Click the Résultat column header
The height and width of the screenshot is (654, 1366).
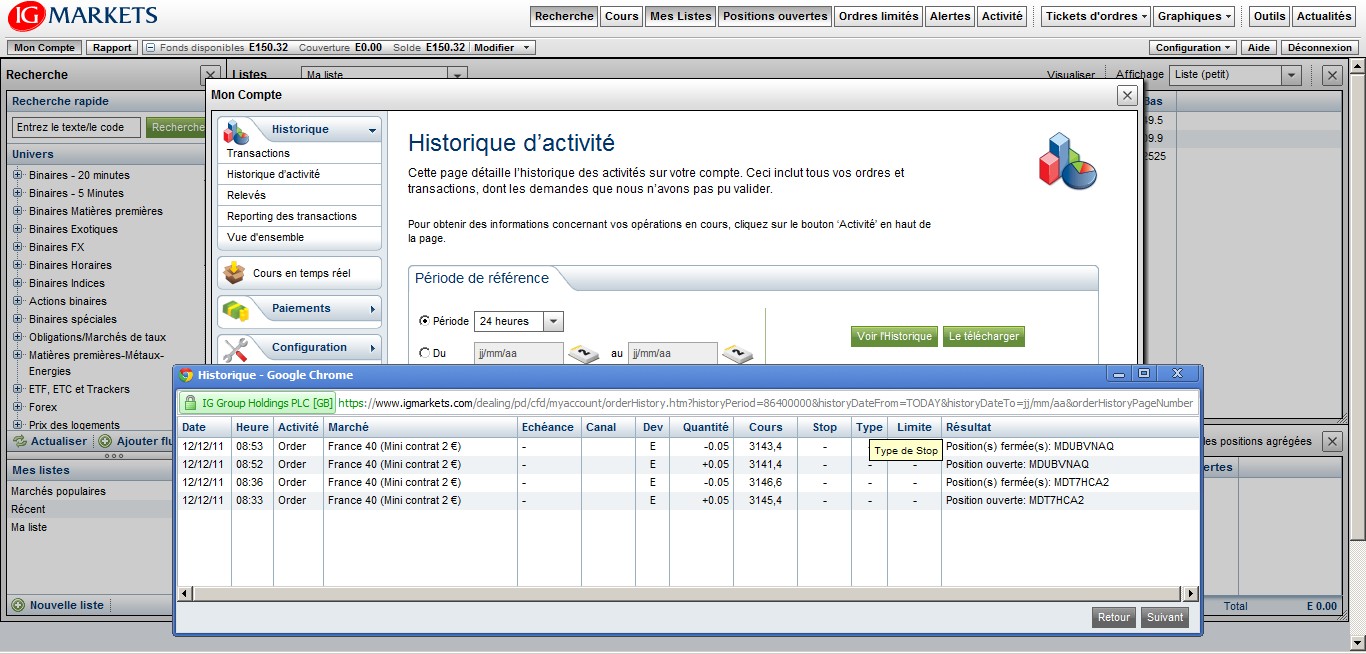coord(1070,427)
